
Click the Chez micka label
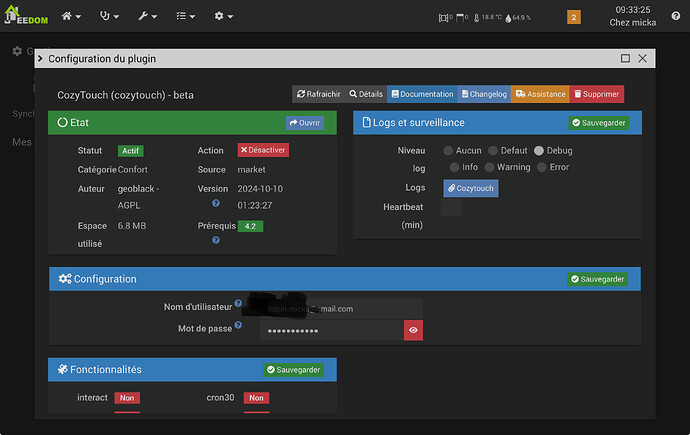point(633,22)
